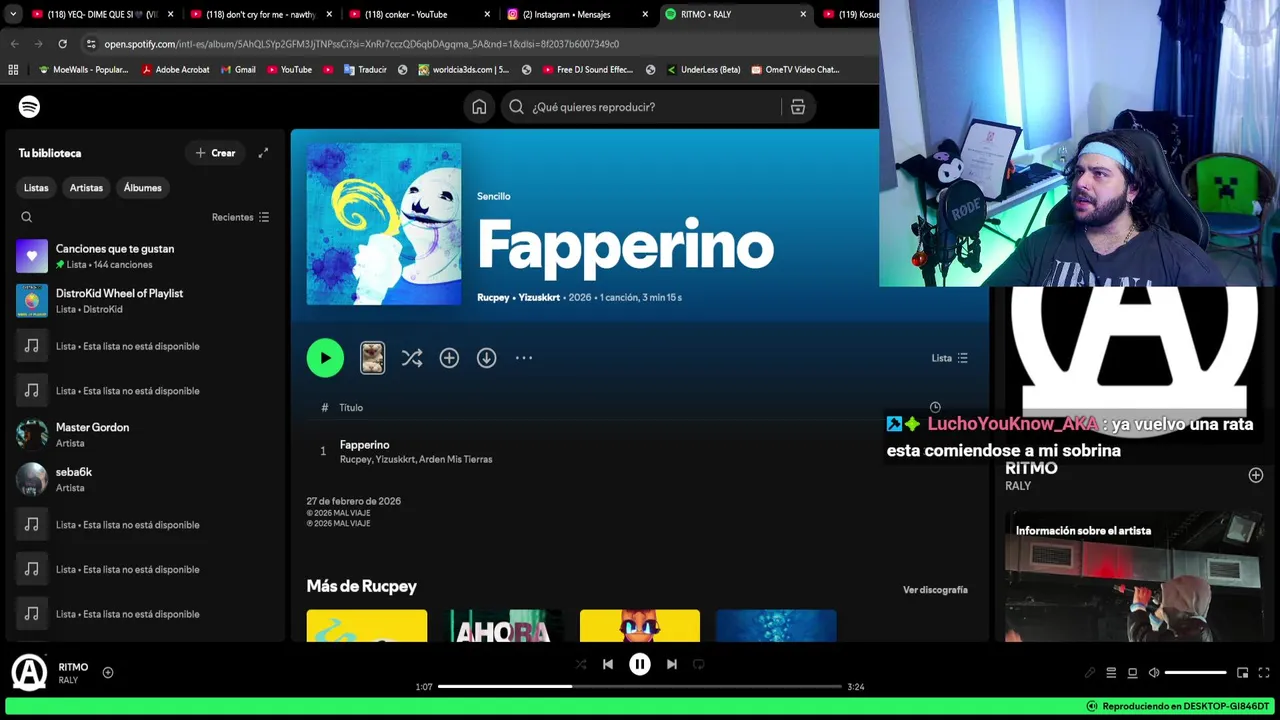Open more options for the Fapperino album

524,358
